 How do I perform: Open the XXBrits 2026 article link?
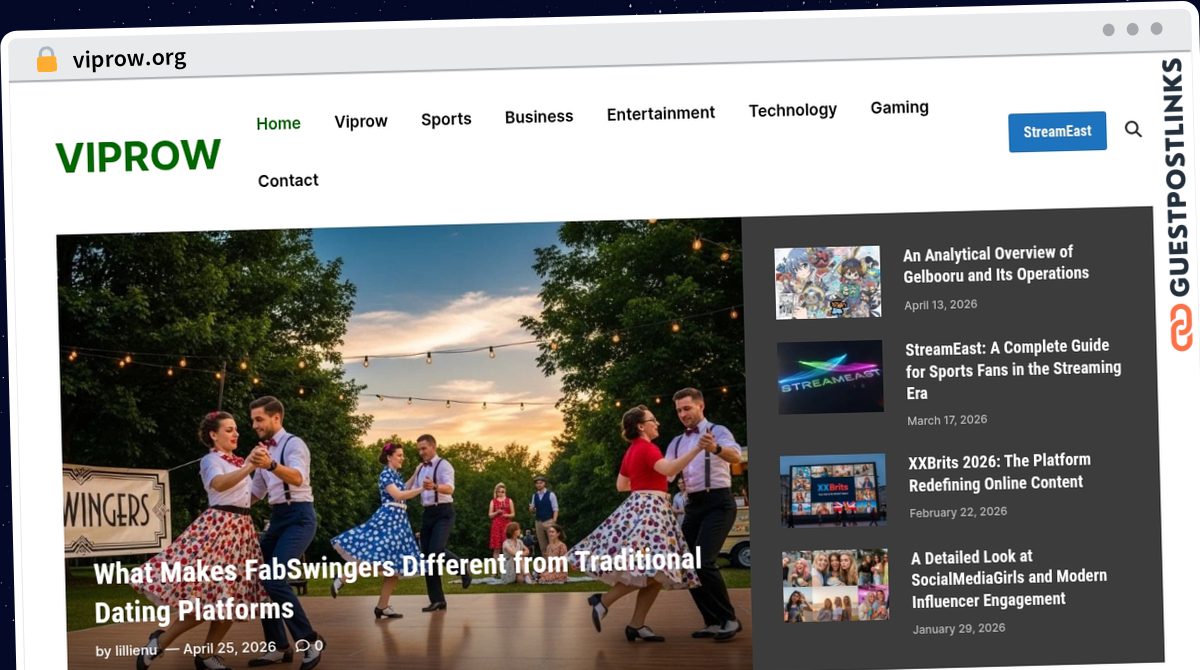tap(999, 471)
